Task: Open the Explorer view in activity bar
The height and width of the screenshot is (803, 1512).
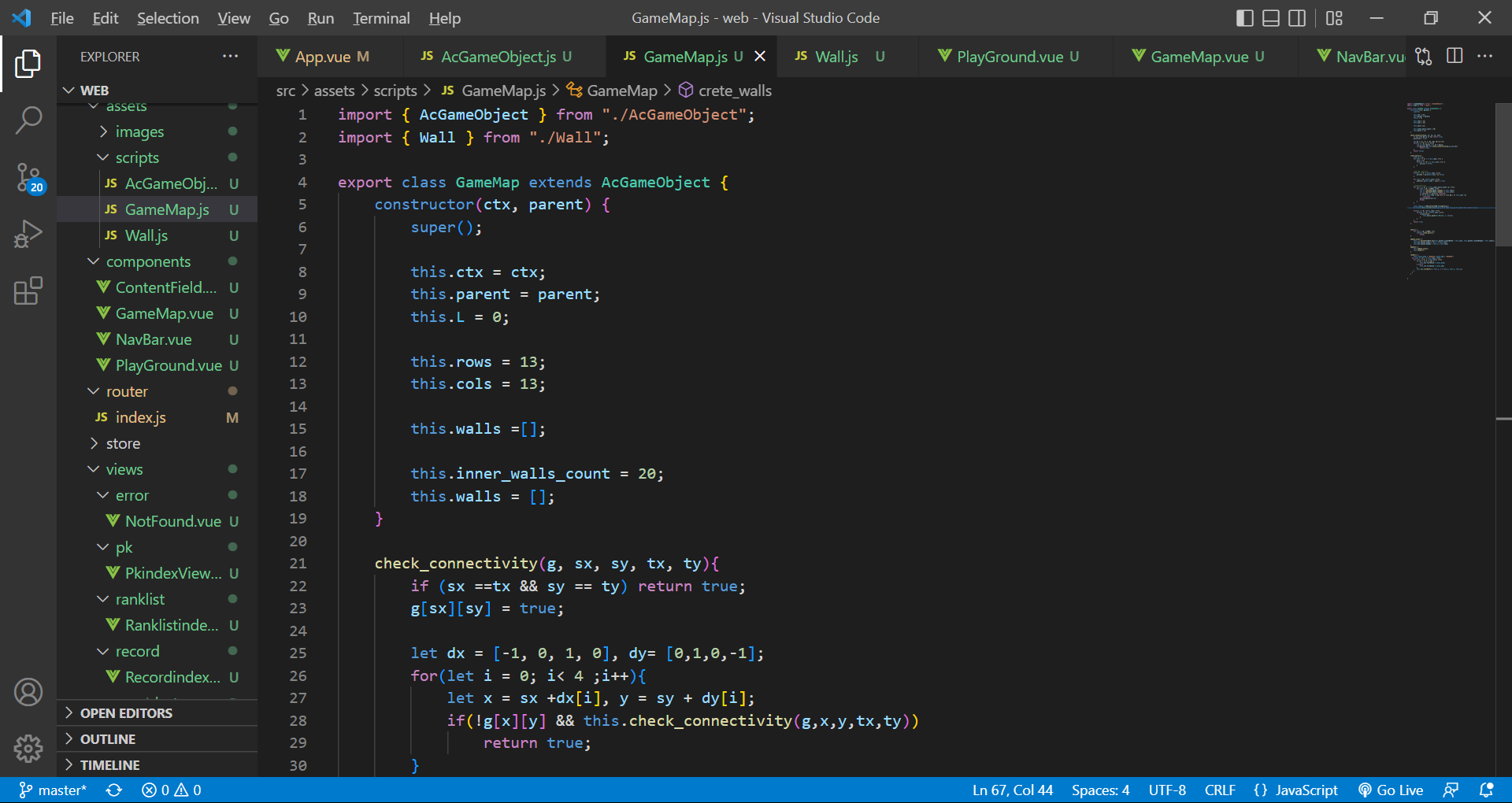Action: click(x=28, y=64)
